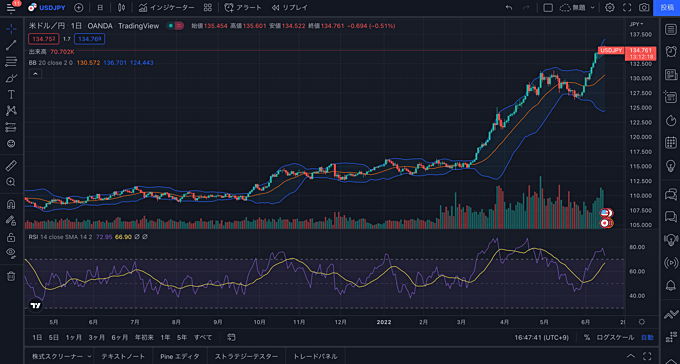Open the emoji icons tool
Image resolution: width=680 pixels, height=364 pixels.
pyautogui.click(x=11, y=143)
